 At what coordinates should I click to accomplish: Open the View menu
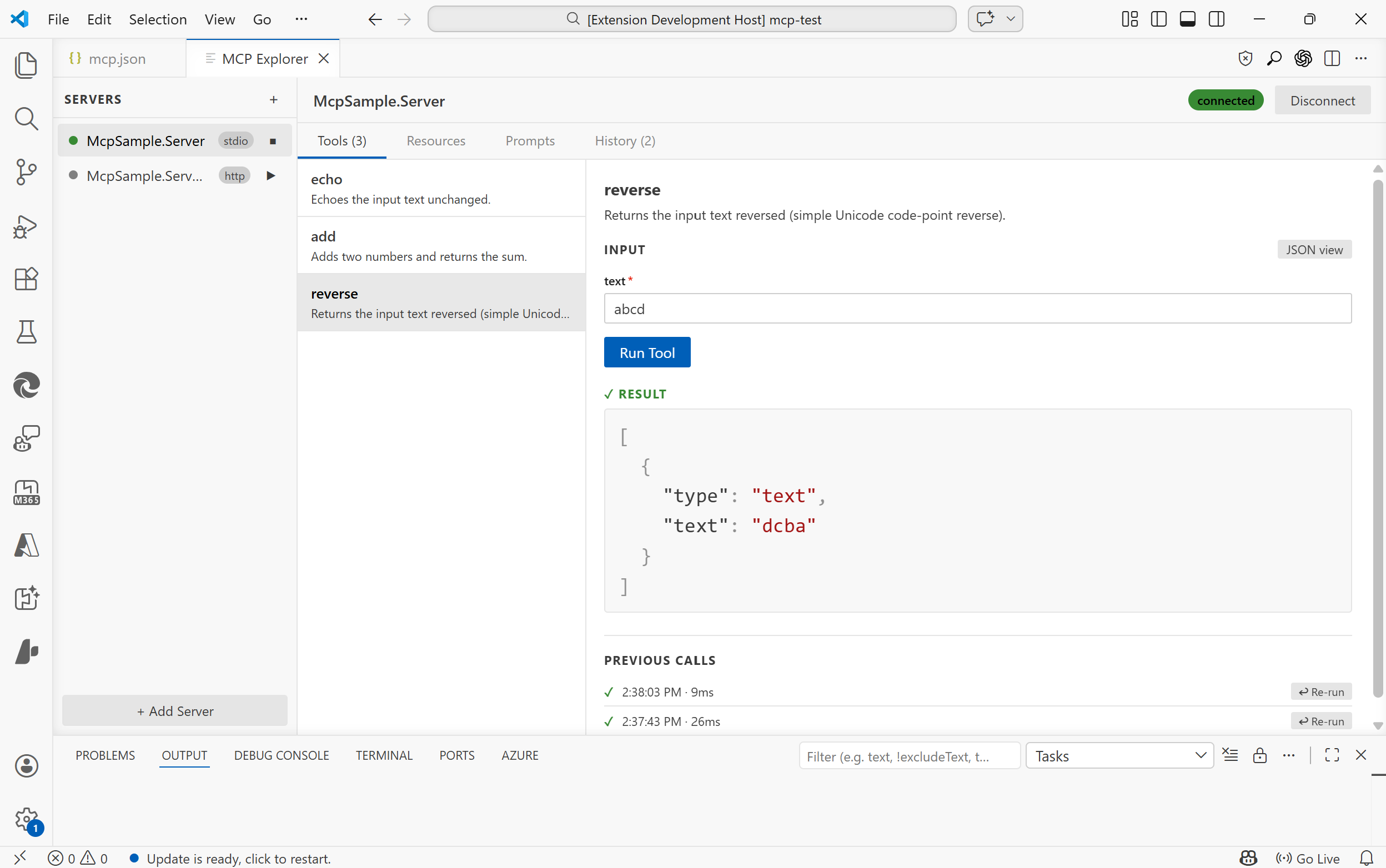219,19
